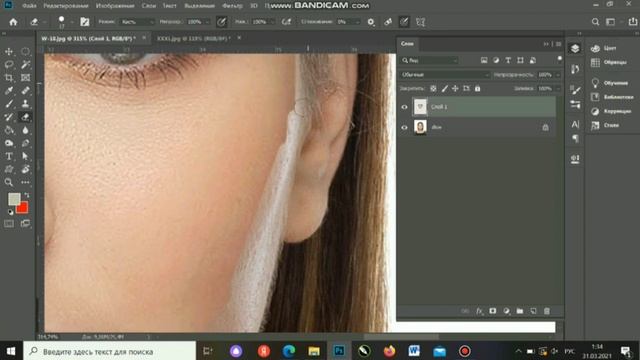Viewport: 640px width, 360px height.
Task: Select the Слой 1 layer thumbnail
Action: click(420, 107)
